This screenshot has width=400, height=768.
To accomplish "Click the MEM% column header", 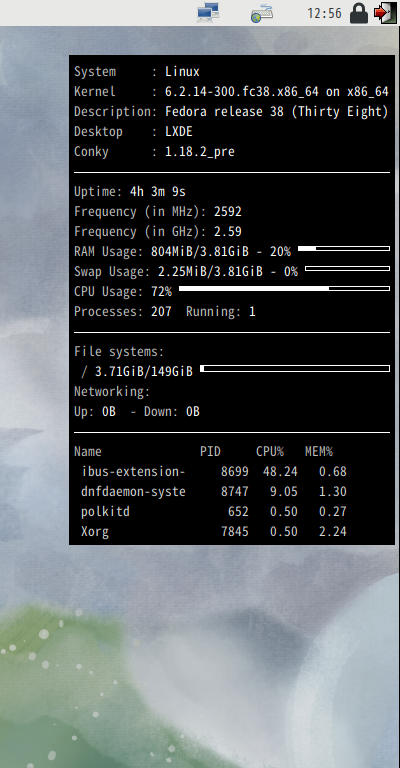I will pyautogui.click(x=319, y=452).
